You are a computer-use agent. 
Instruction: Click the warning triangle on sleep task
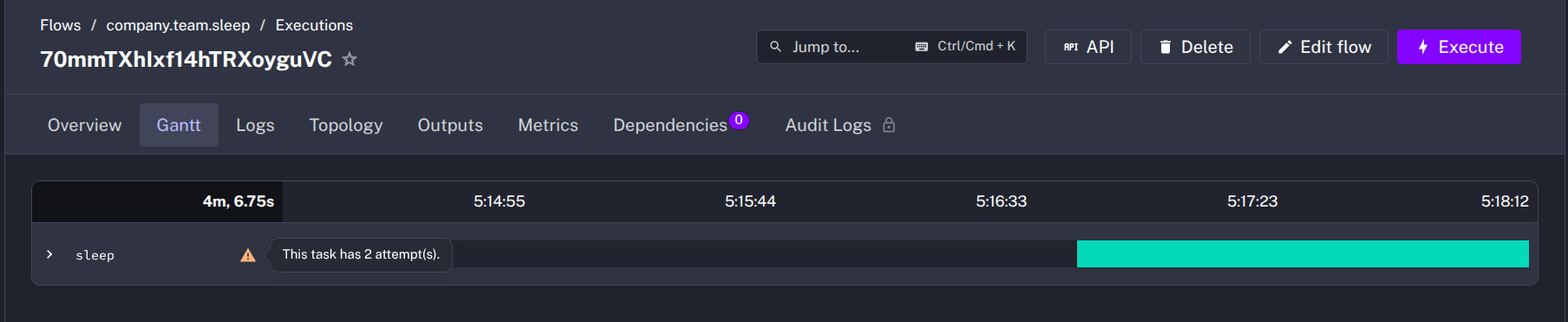(x=248, y=255)
